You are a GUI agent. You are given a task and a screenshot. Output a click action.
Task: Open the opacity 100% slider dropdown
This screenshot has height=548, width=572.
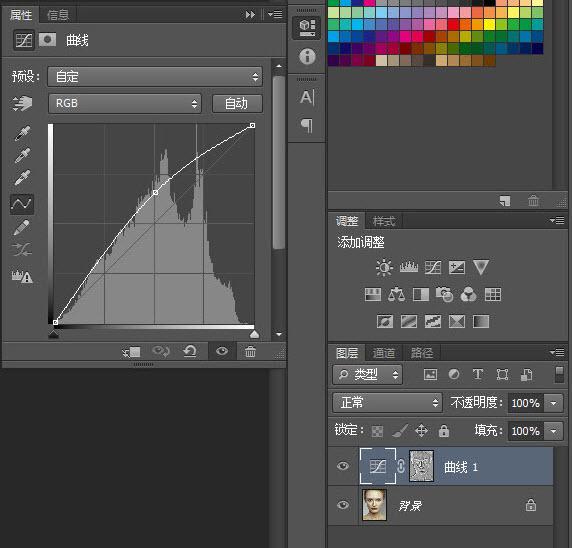(554, 403)
